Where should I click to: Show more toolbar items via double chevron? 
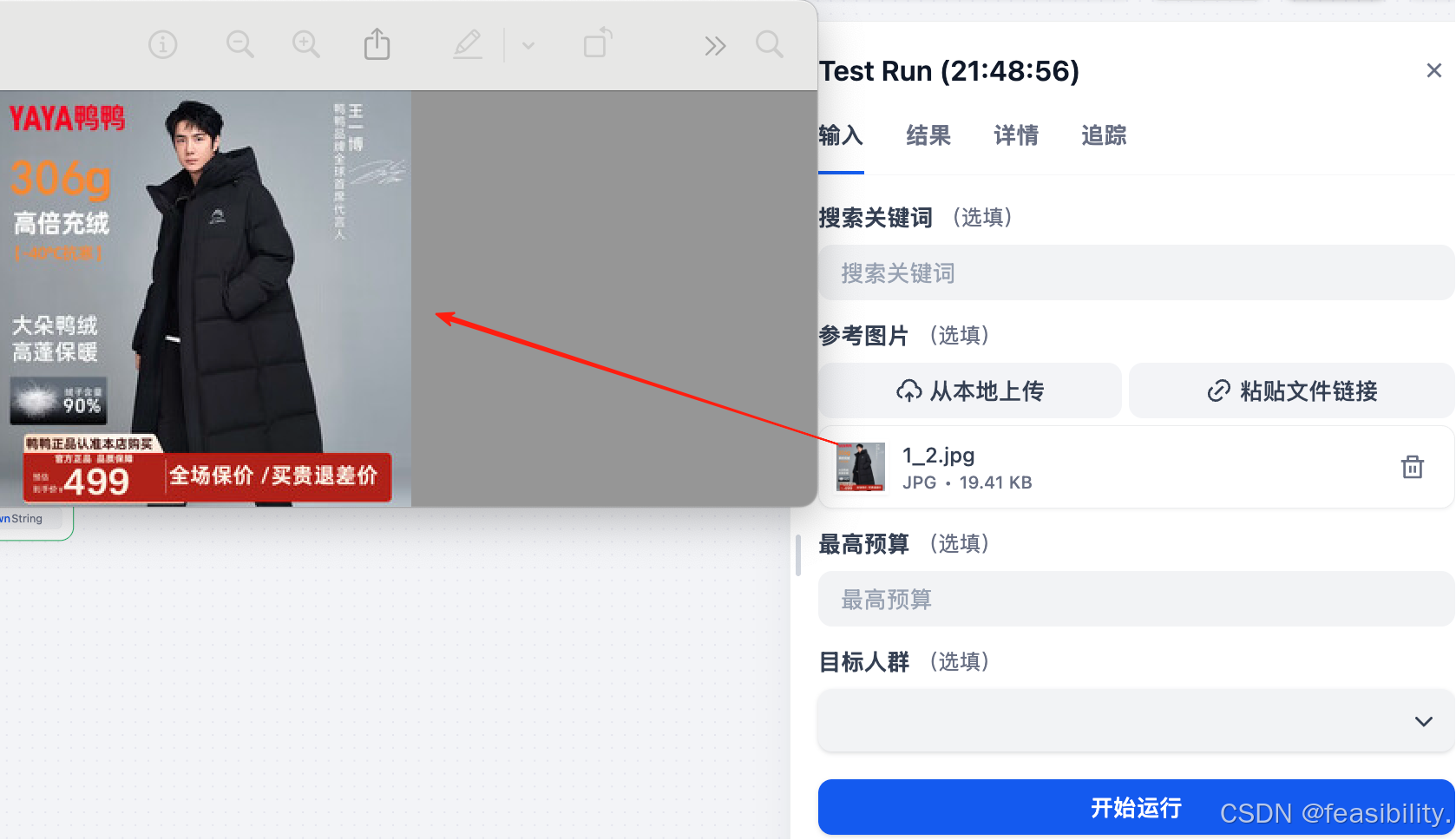click(715, 46)
